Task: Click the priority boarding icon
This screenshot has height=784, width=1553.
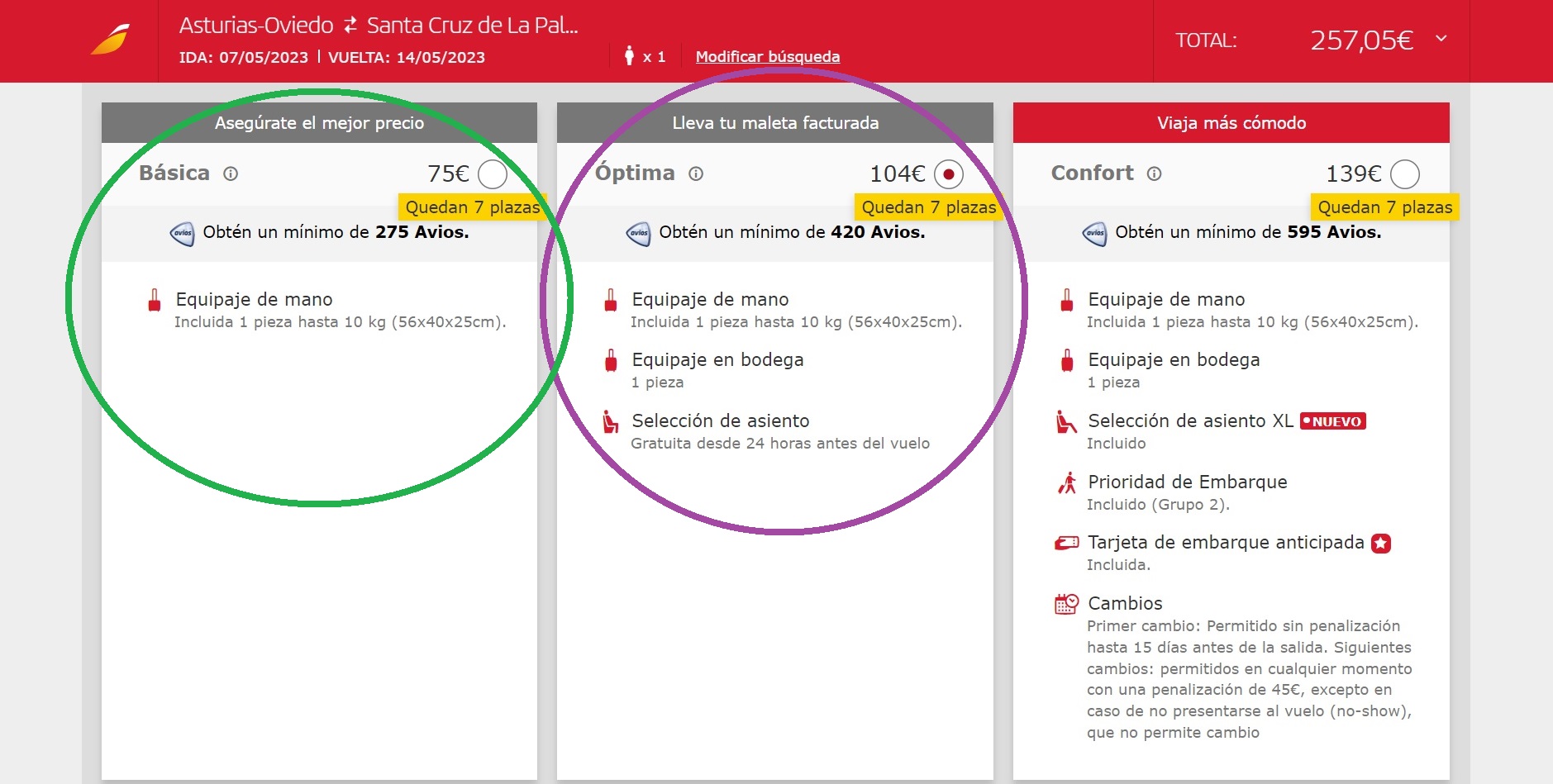Action: point(1067,482)
